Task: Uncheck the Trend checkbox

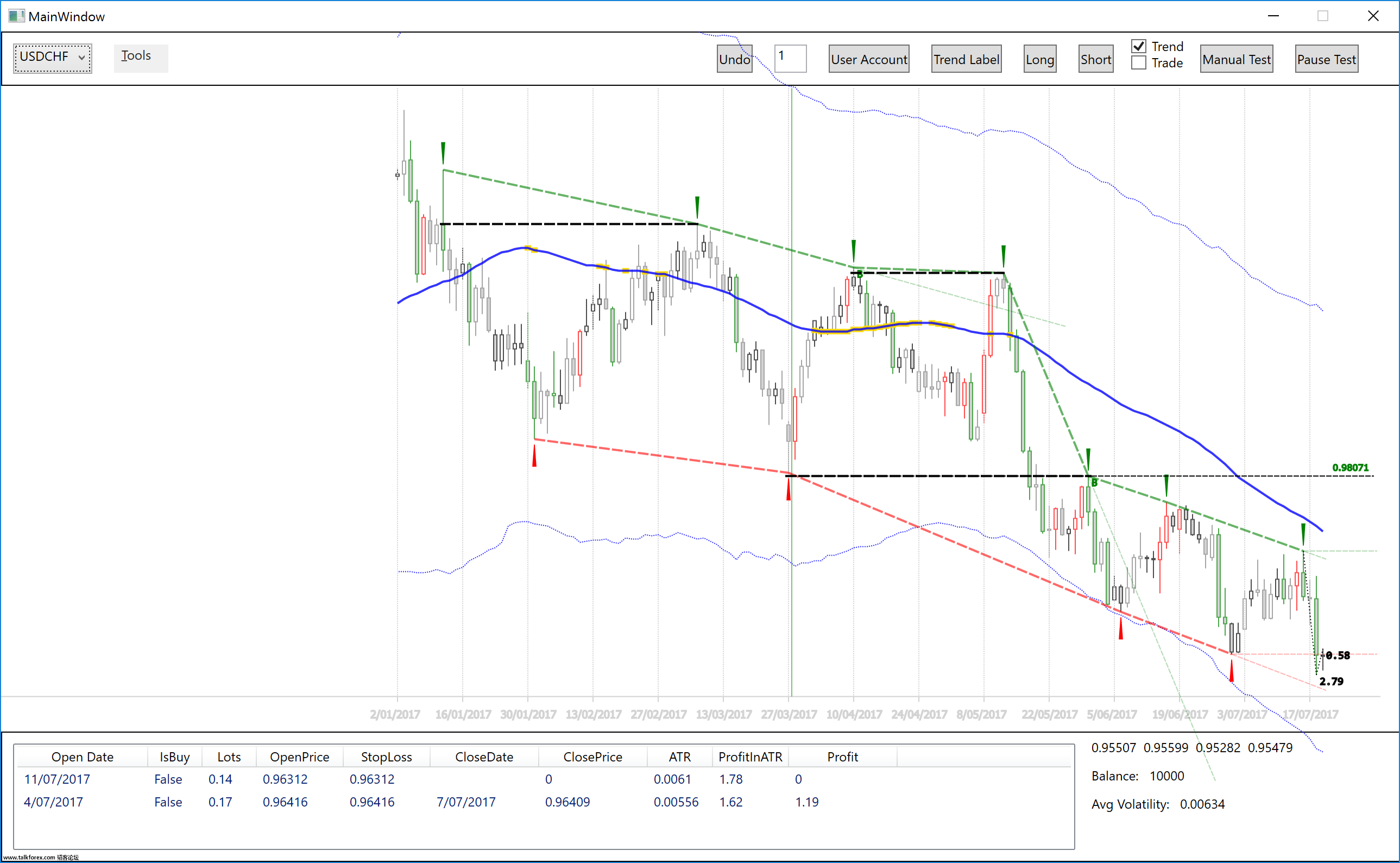Action: (1139, 46)
